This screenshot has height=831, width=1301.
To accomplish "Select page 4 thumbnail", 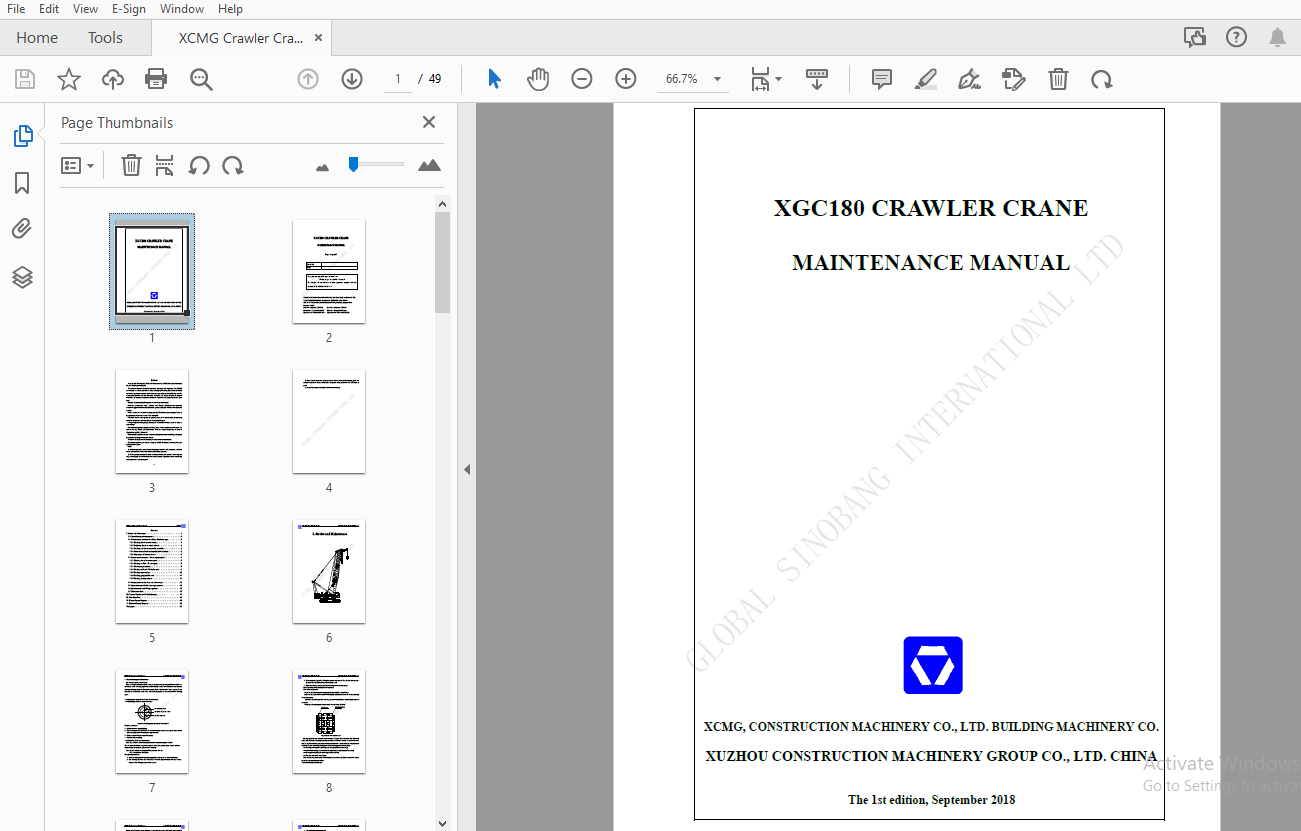I will [x=329, y=422].
